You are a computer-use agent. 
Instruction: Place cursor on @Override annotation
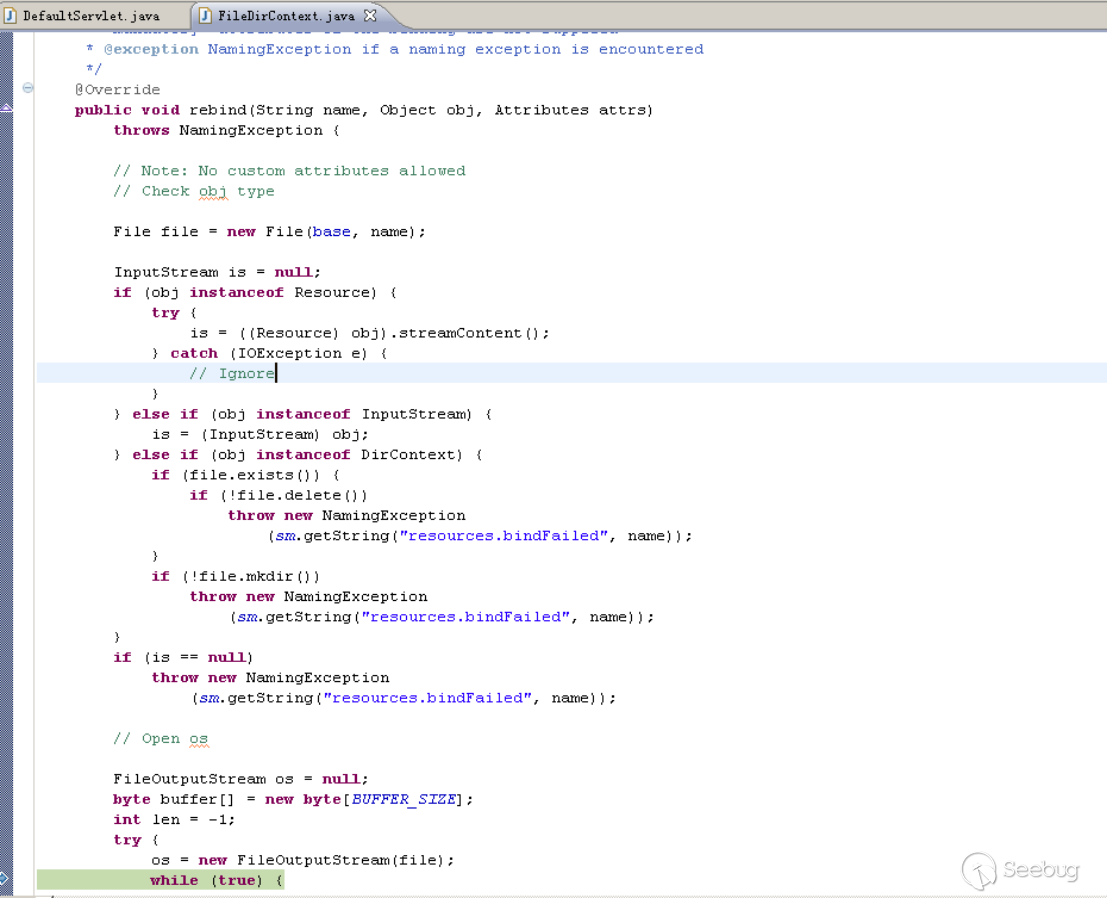(x=118, y=90)
